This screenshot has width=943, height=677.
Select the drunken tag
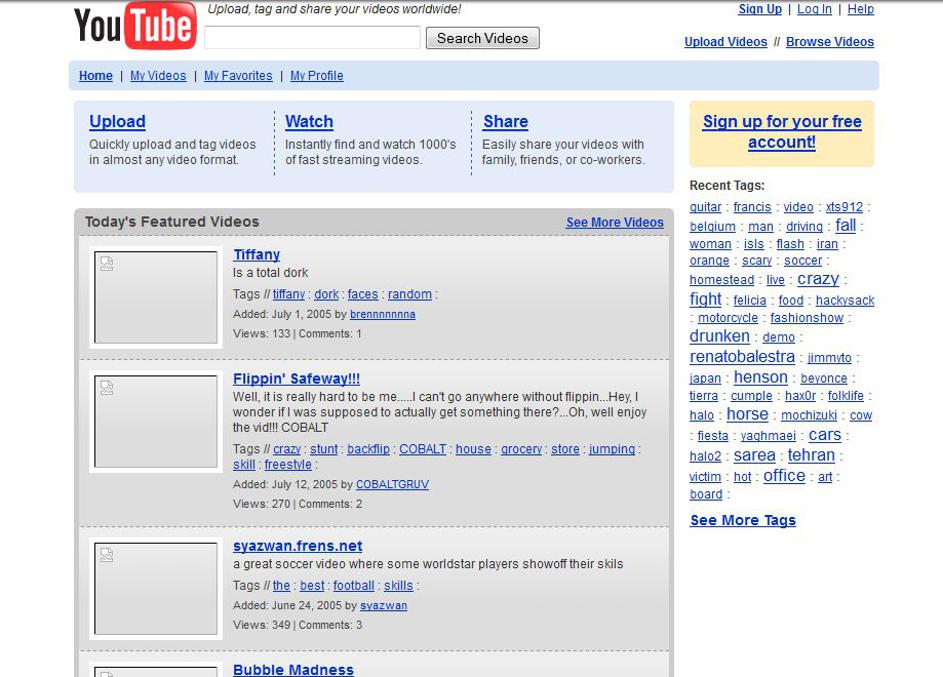pos(719,337)
